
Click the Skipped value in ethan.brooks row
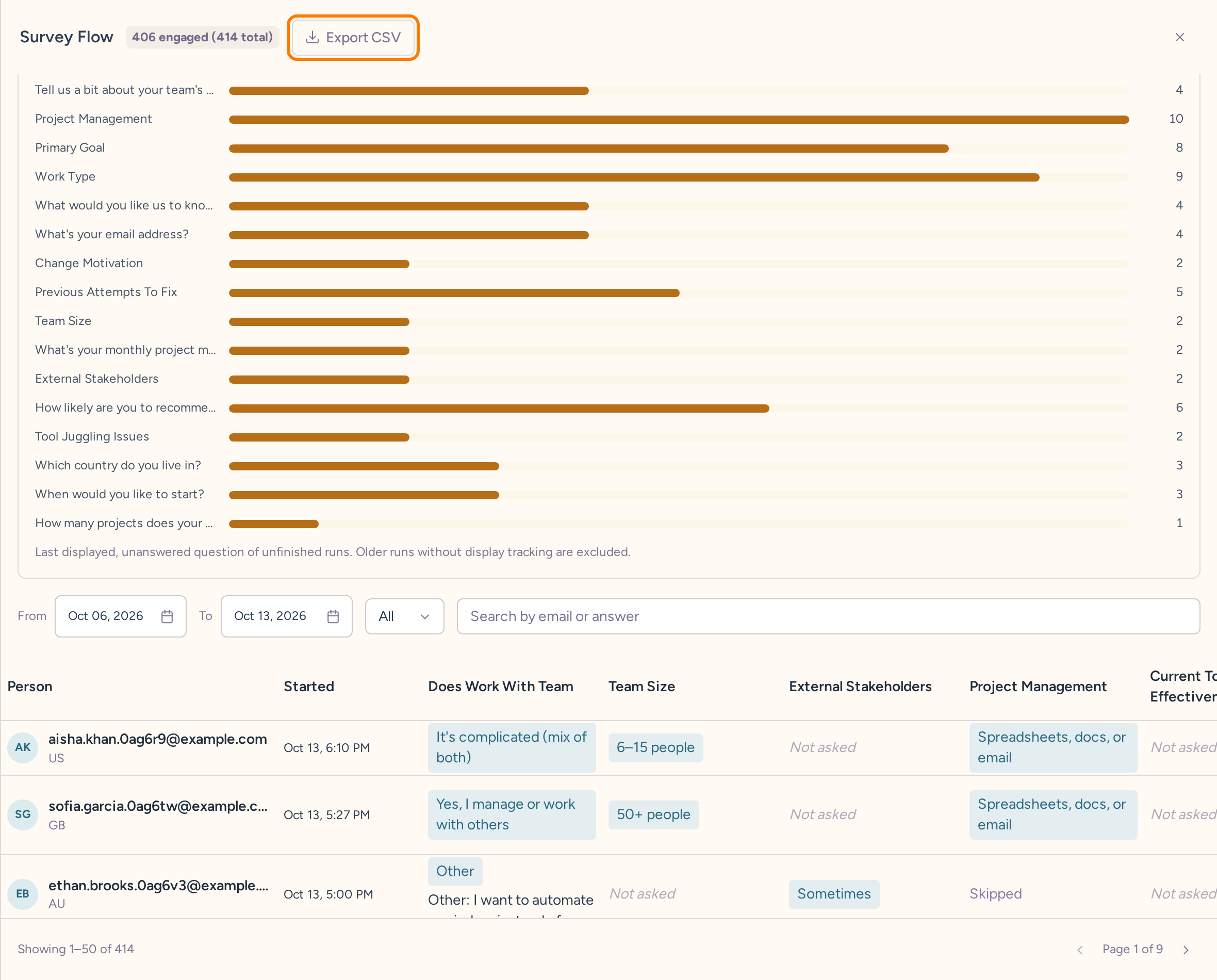996,894
